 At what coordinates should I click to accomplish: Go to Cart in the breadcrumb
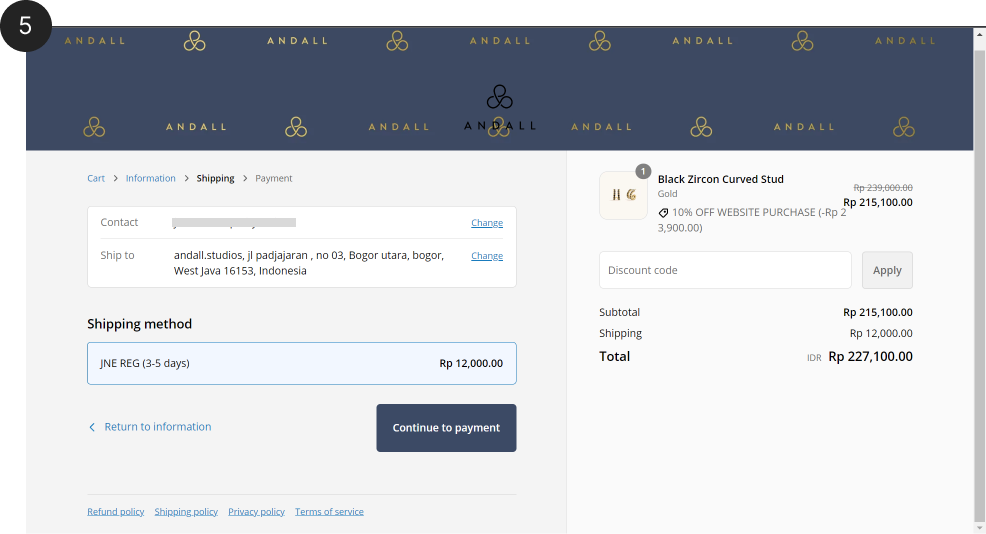(x=96, y=178)
